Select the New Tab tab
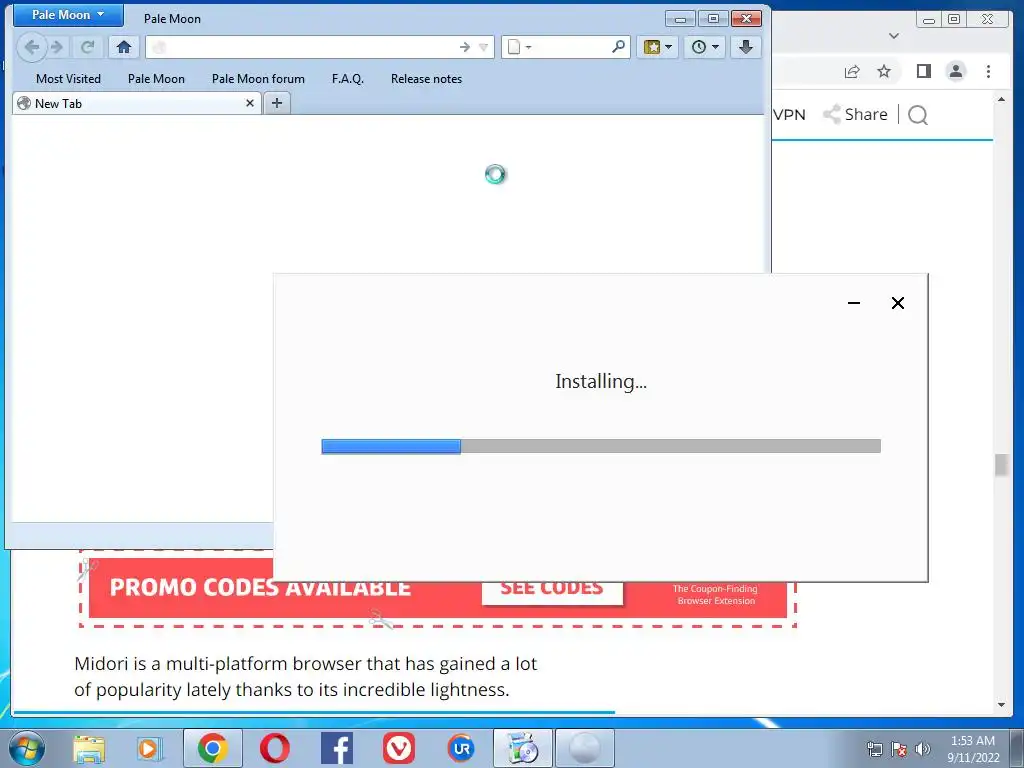1024x768 pixels. click(x=136, y=103)
